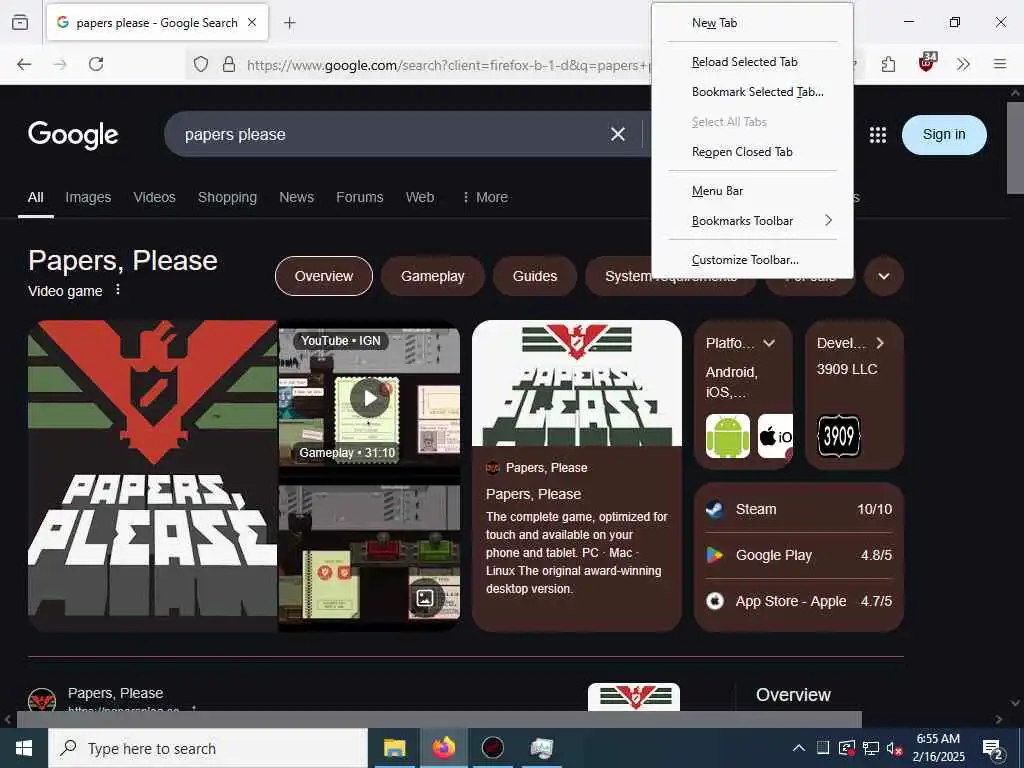Open Google Play rating link

(799, 555)
